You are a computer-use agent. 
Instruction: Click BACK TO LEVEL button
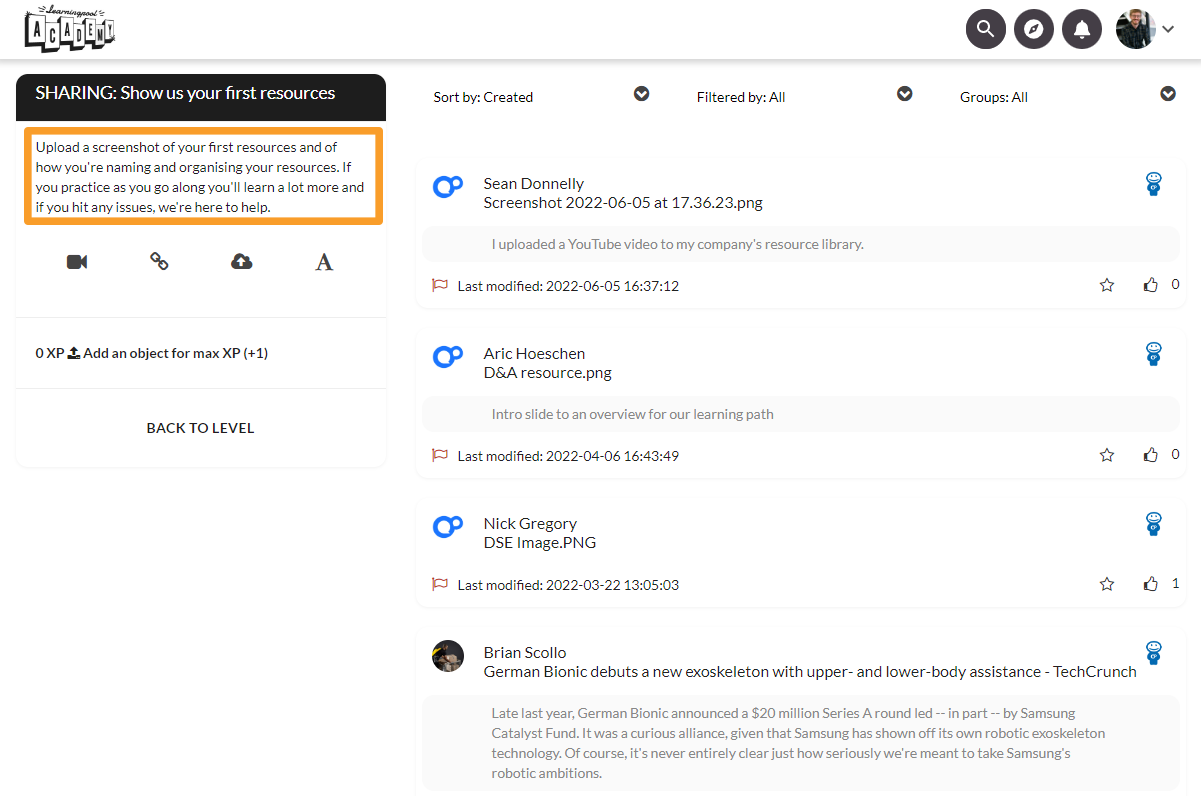coord(200,428)
